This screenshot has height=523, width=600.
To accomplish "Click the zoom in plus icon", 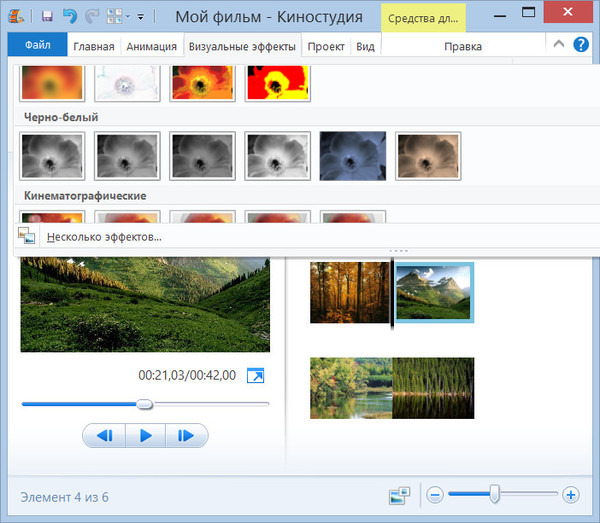I will [x=571, y=495].
